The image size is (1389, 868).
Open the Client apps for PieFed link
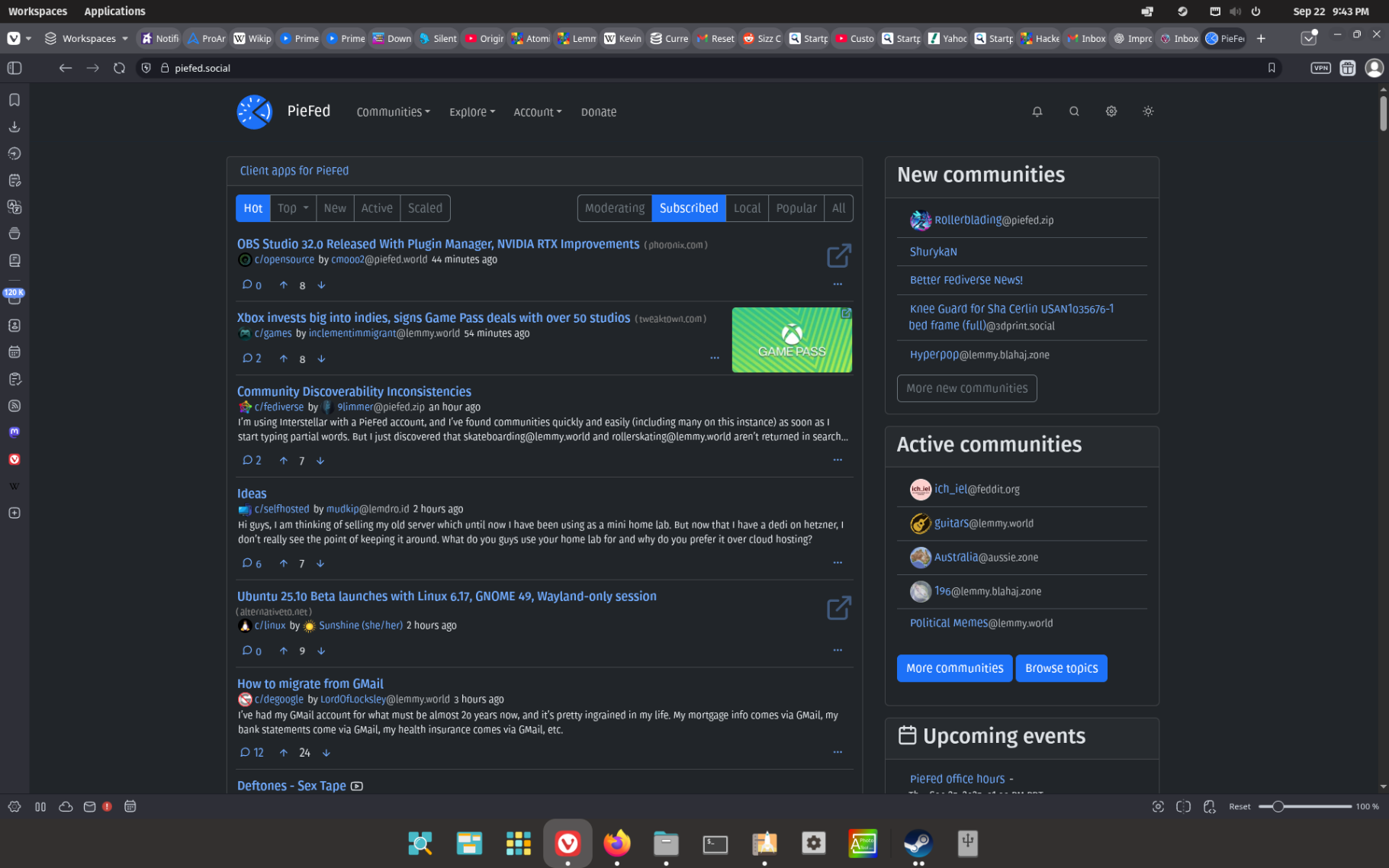[294, 171]
